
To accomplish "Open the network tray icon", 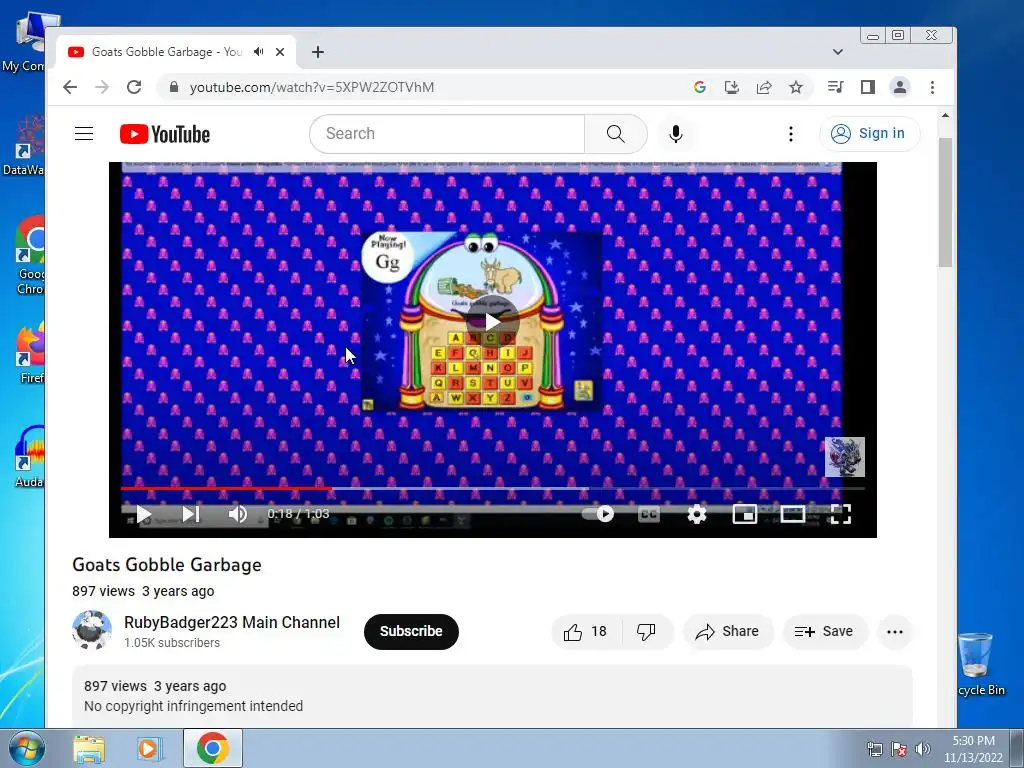I will pyautogui.click(x=874, y=749).
